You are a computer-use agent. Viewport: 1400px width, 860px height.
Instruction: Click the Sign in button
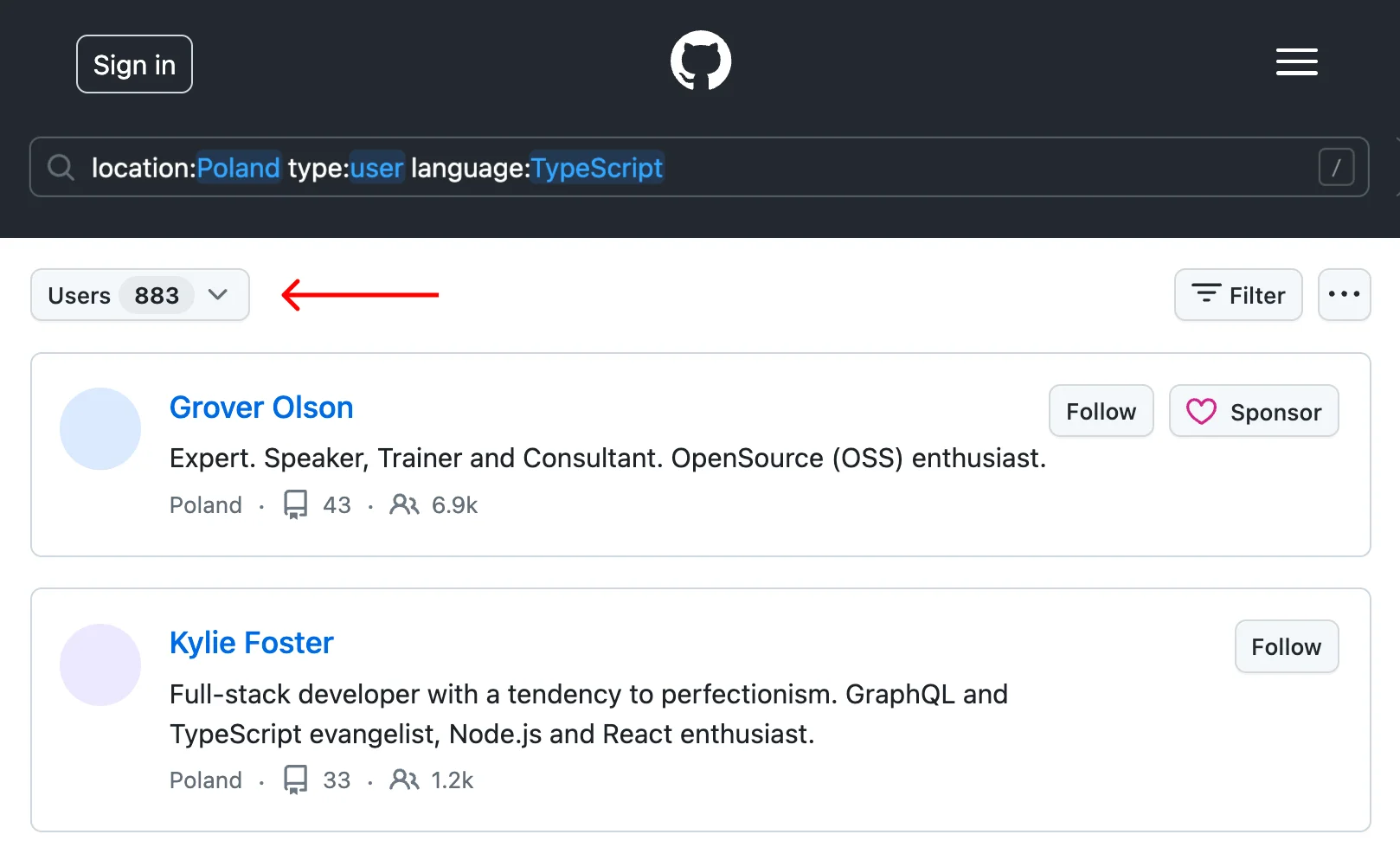[x=134, y=64]
